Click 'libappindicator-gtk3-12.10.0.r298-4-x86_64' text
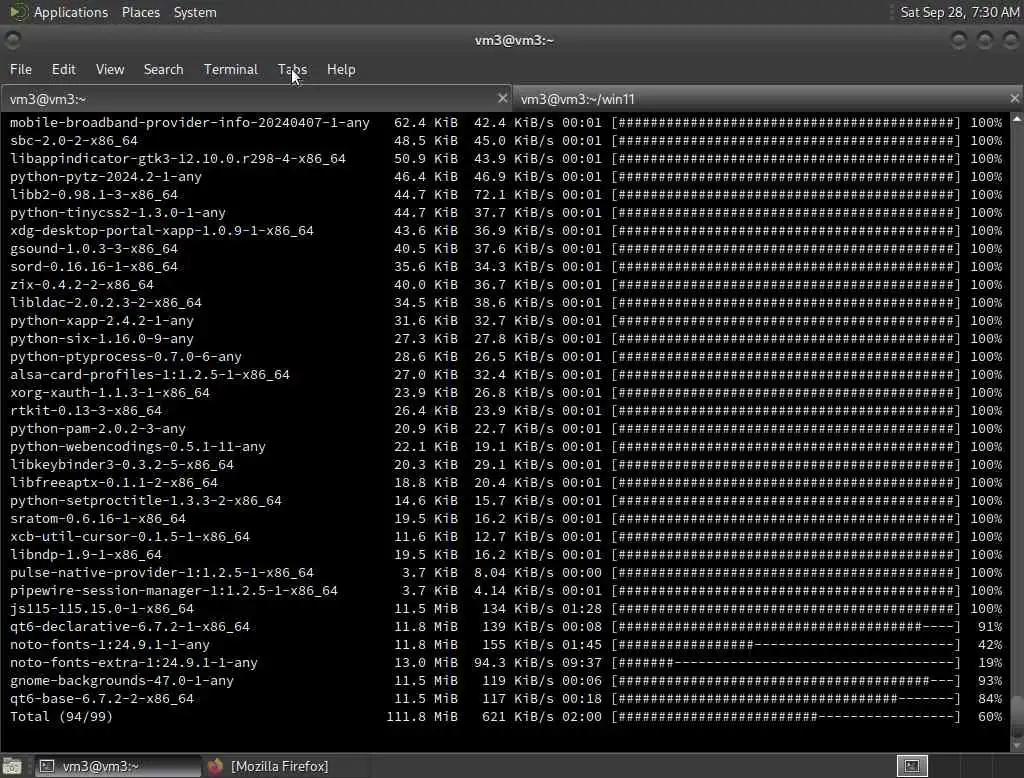The width and height of the screenshot is (1024, 778). pos(178,159)
